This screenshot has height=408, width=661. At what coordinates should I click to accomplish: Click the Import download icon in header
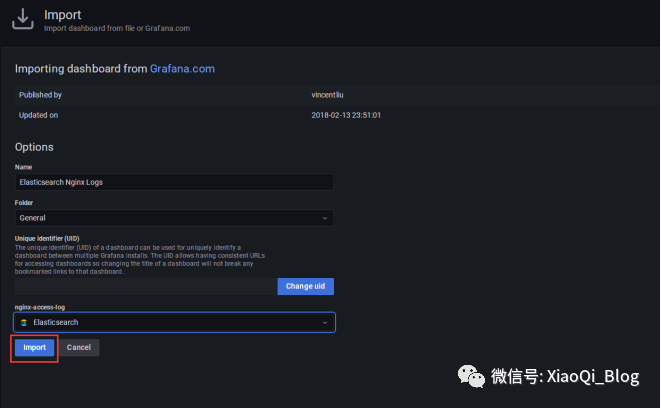coord(23,19)
